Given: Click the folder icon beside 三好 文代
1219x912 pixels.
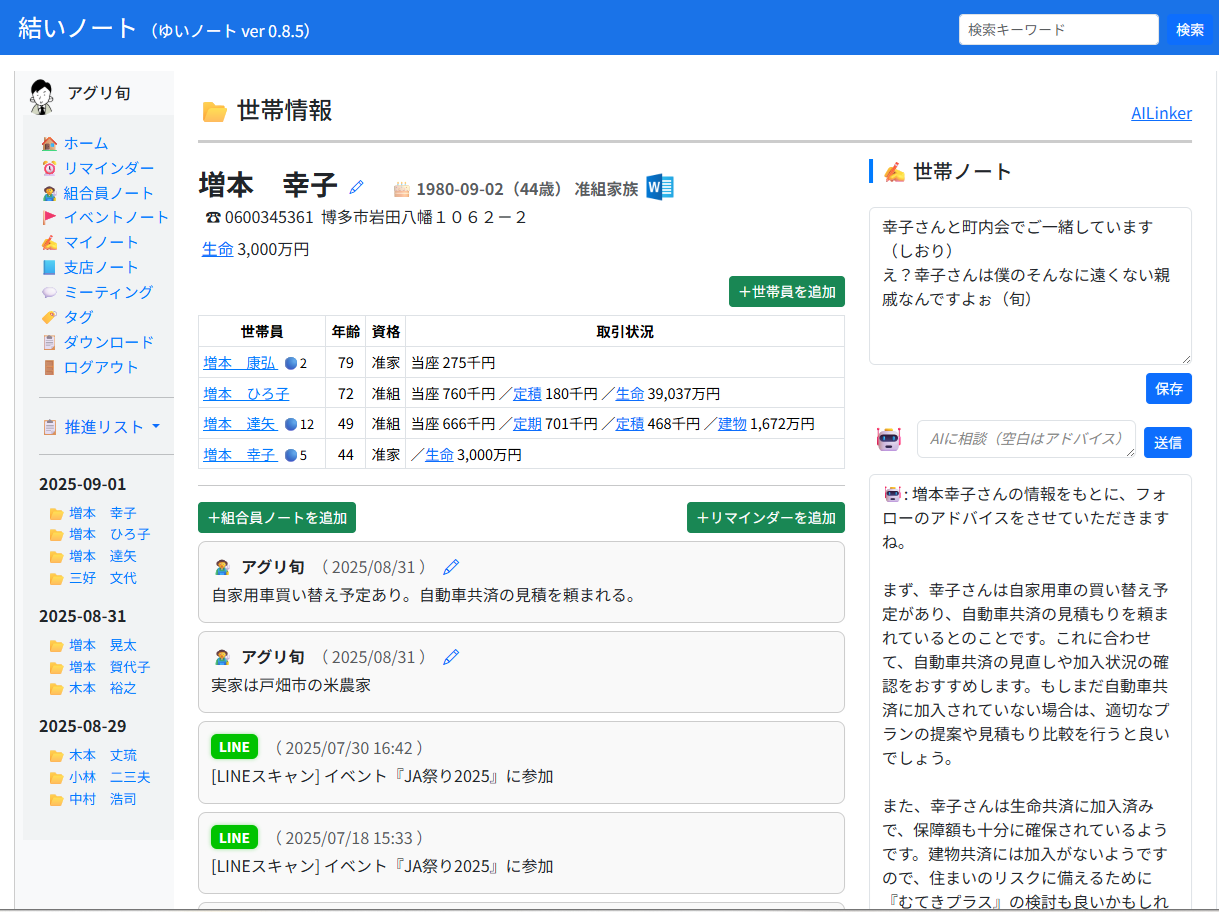Looking at the screenshot, I should coord(56,579).
